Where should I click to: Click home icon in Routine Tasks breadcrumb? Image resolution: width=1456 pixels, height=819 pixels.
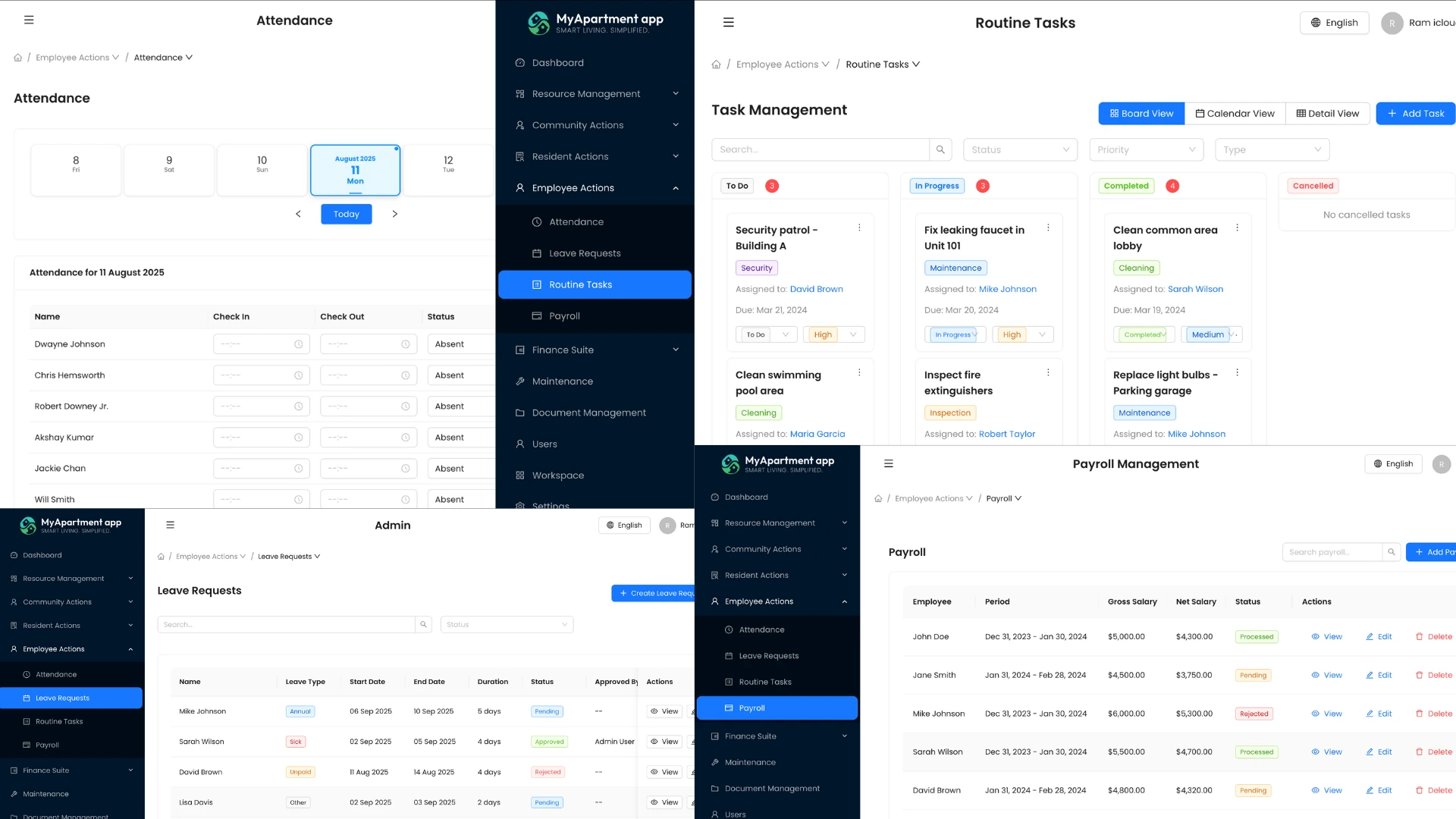pyautogui.click(x=716, y=64)
